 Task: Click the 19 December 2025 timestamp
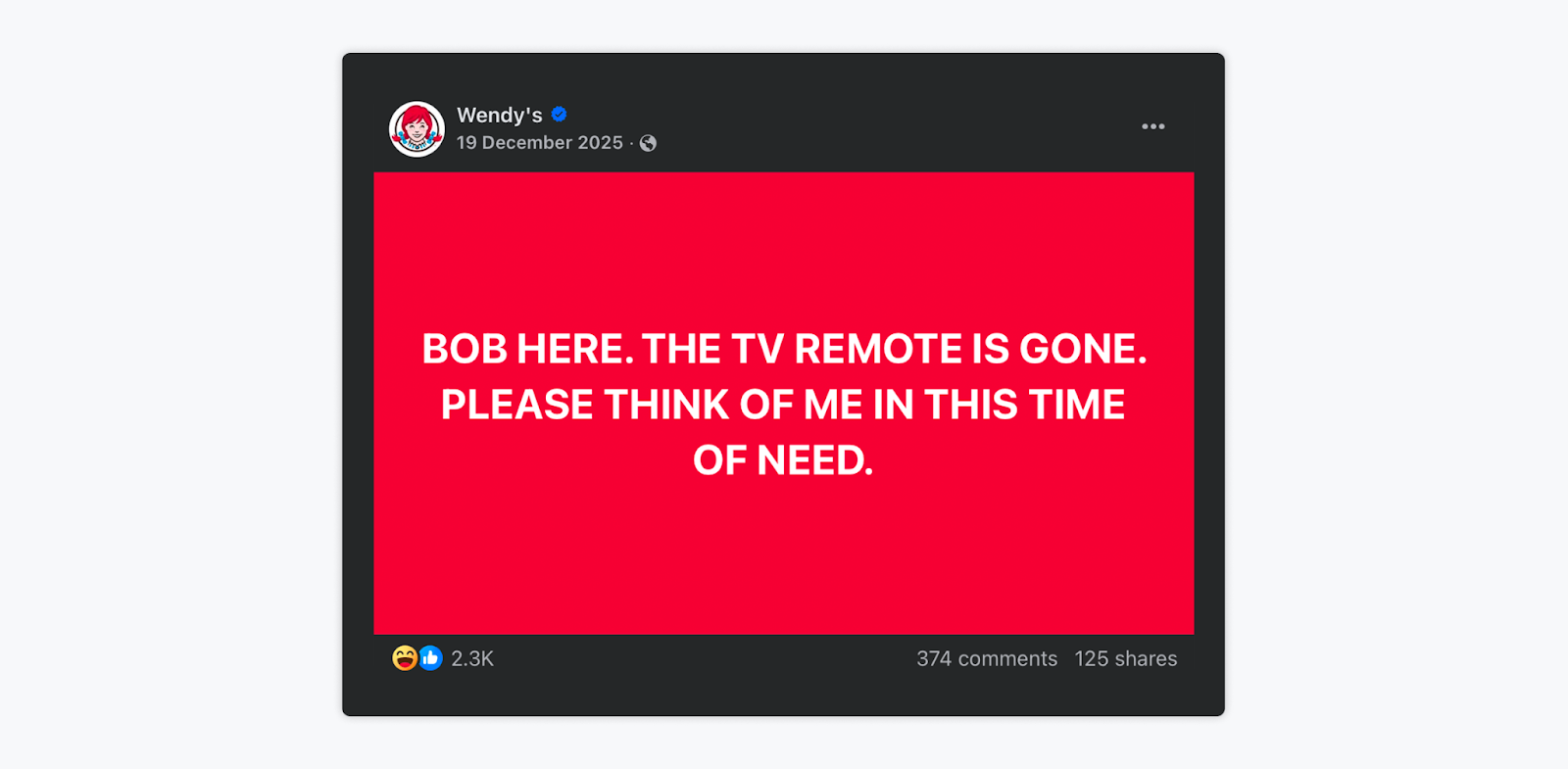coord(539,143)
